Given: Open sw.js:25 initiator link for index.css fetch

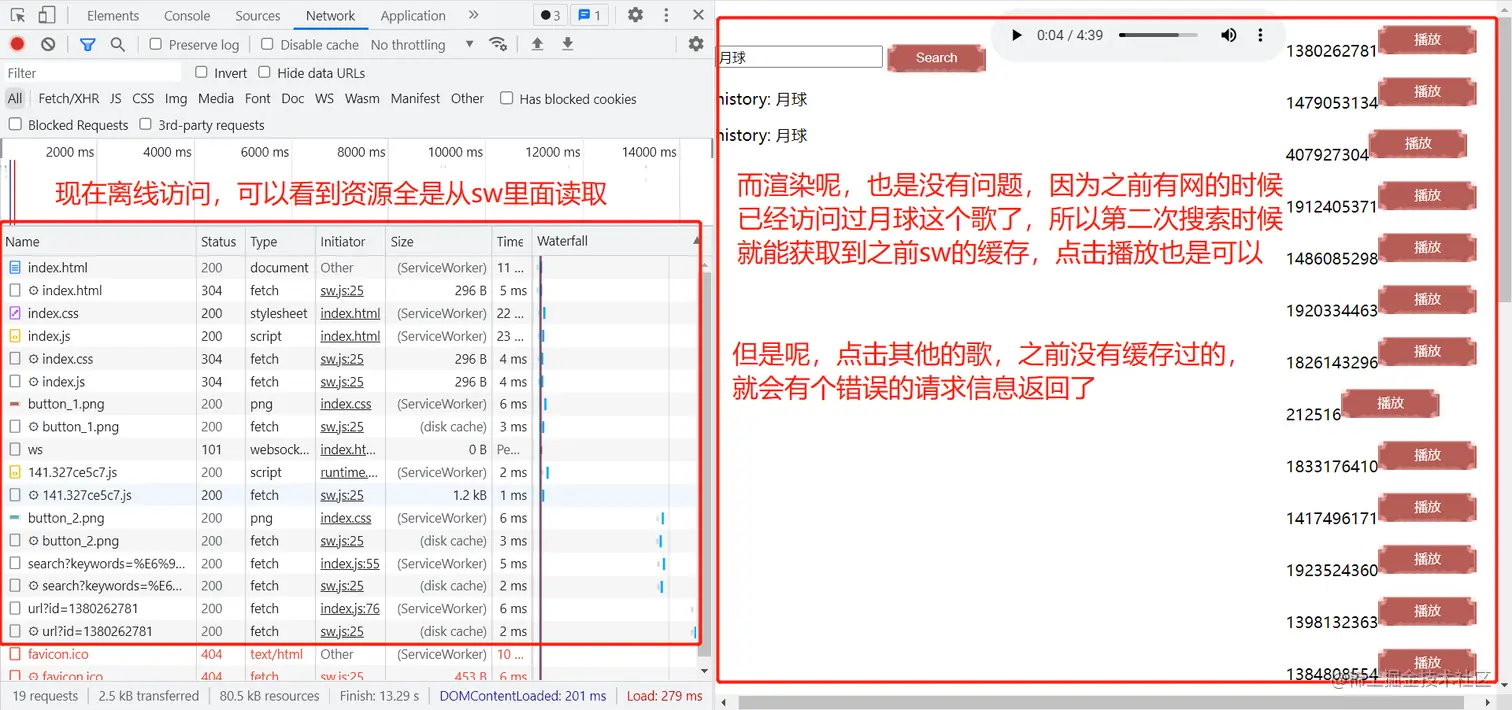Looking at the screenshot, I should [342, 359].
